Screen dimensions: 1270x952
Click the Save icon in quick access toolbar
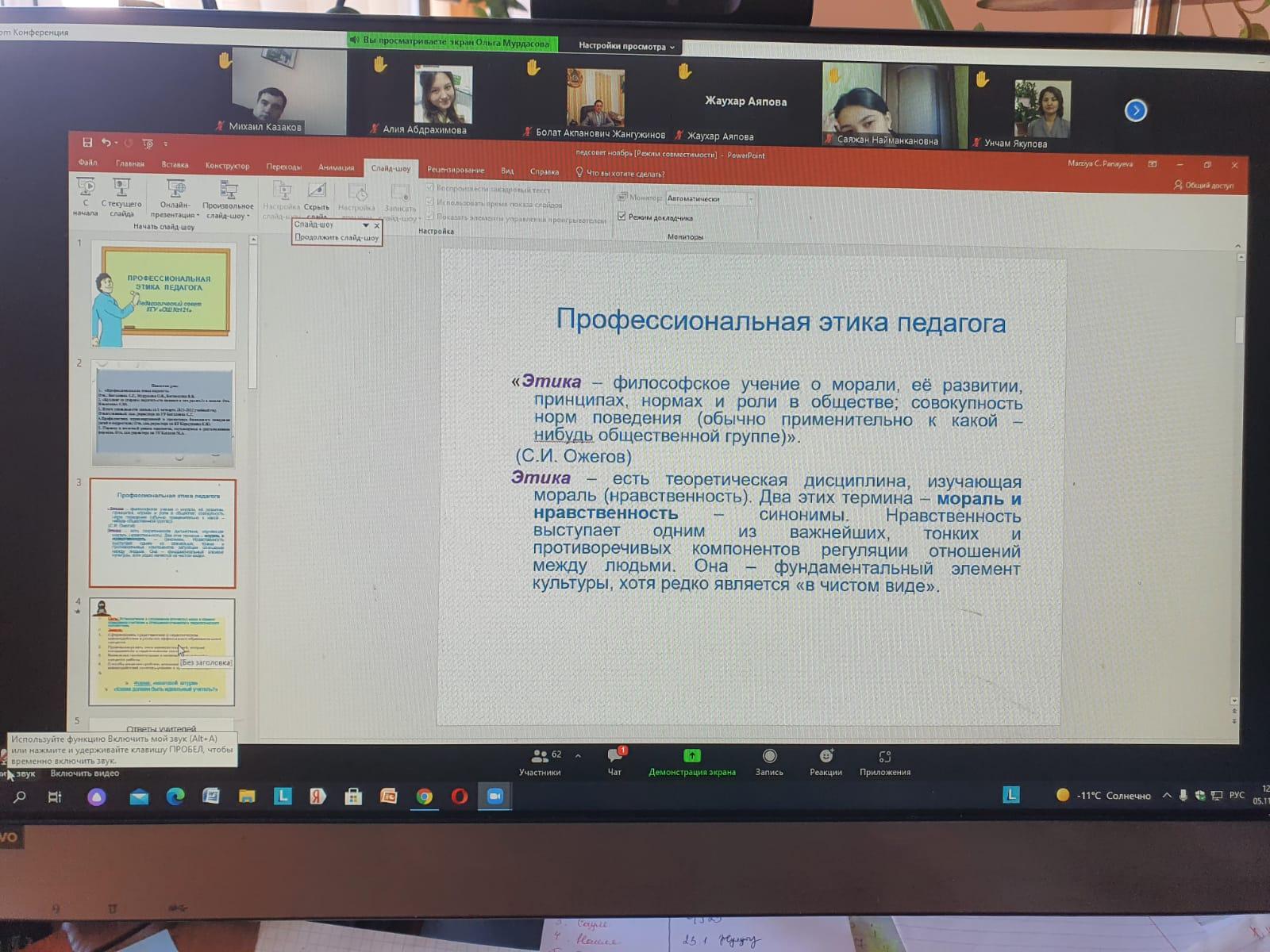(x=87, y=143)
